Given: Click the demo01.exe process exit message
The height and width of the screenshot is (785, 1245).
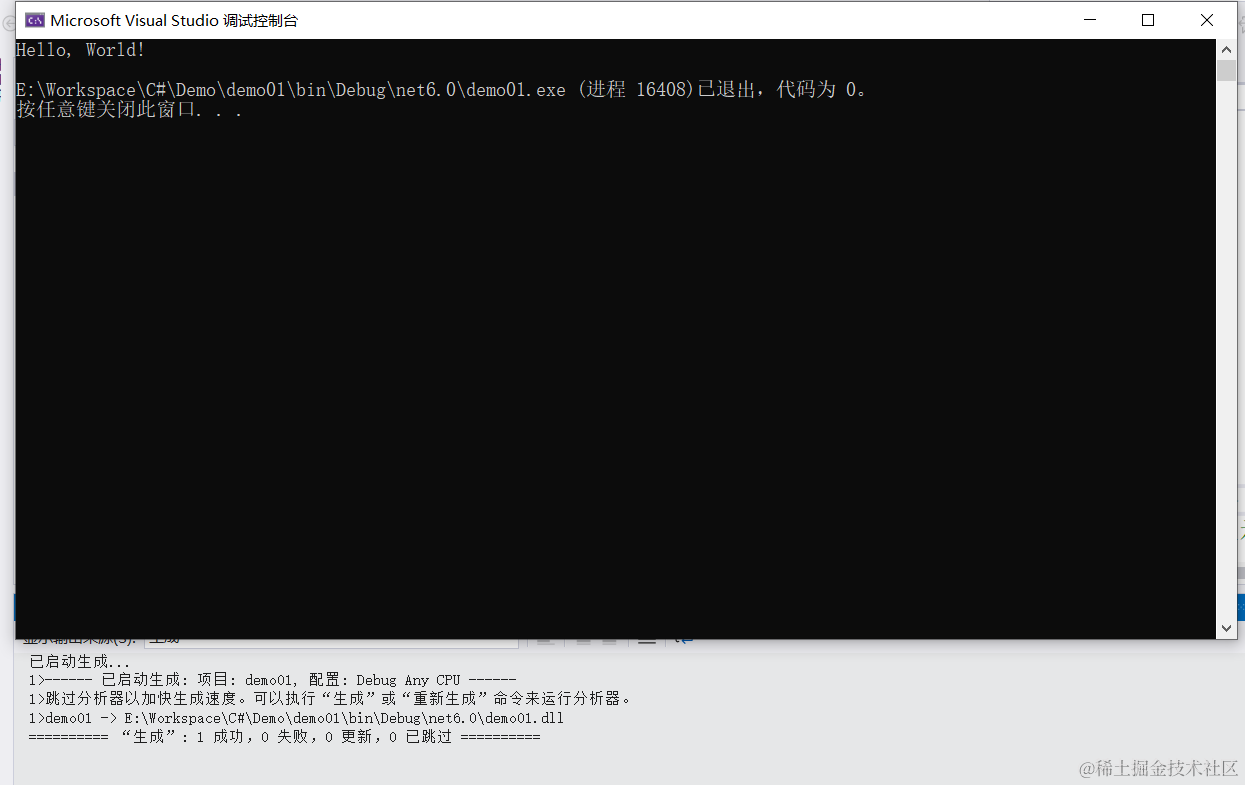Looking at the screenshot, I should point(442,90).
